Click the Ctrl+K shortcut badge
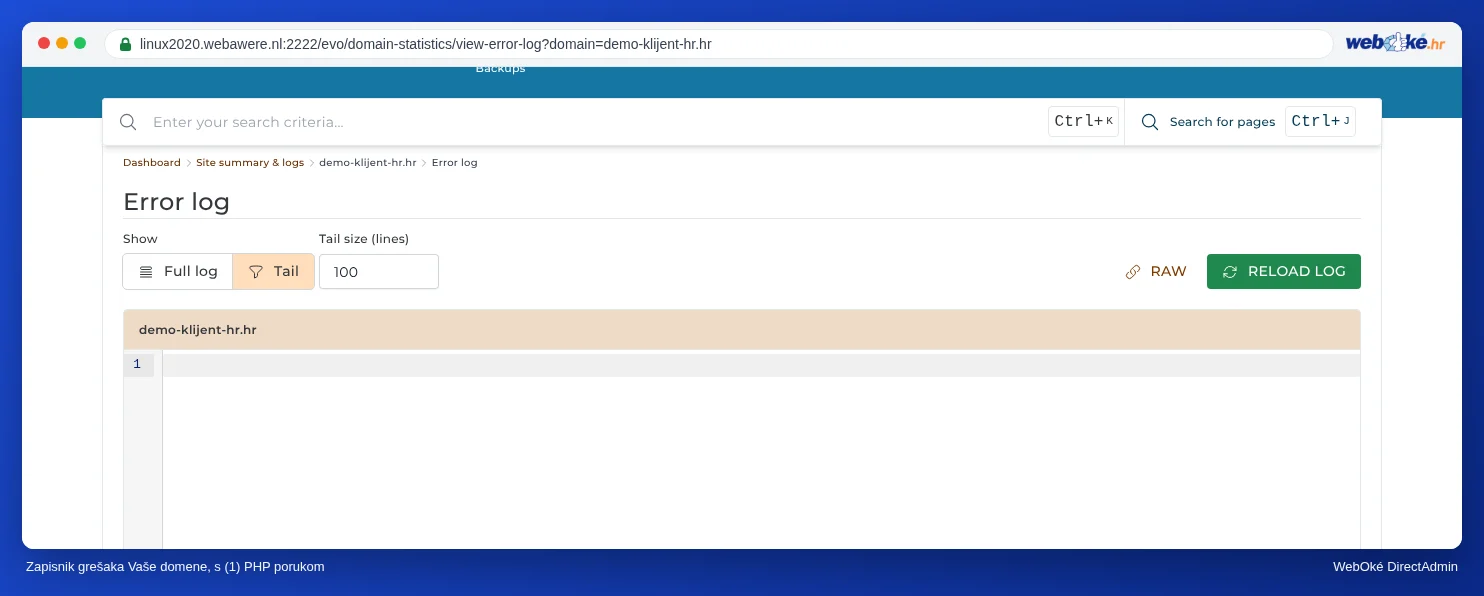The width and height of the screenshot is (1484, 596). pyautogui.click(x=1083, y=121)
